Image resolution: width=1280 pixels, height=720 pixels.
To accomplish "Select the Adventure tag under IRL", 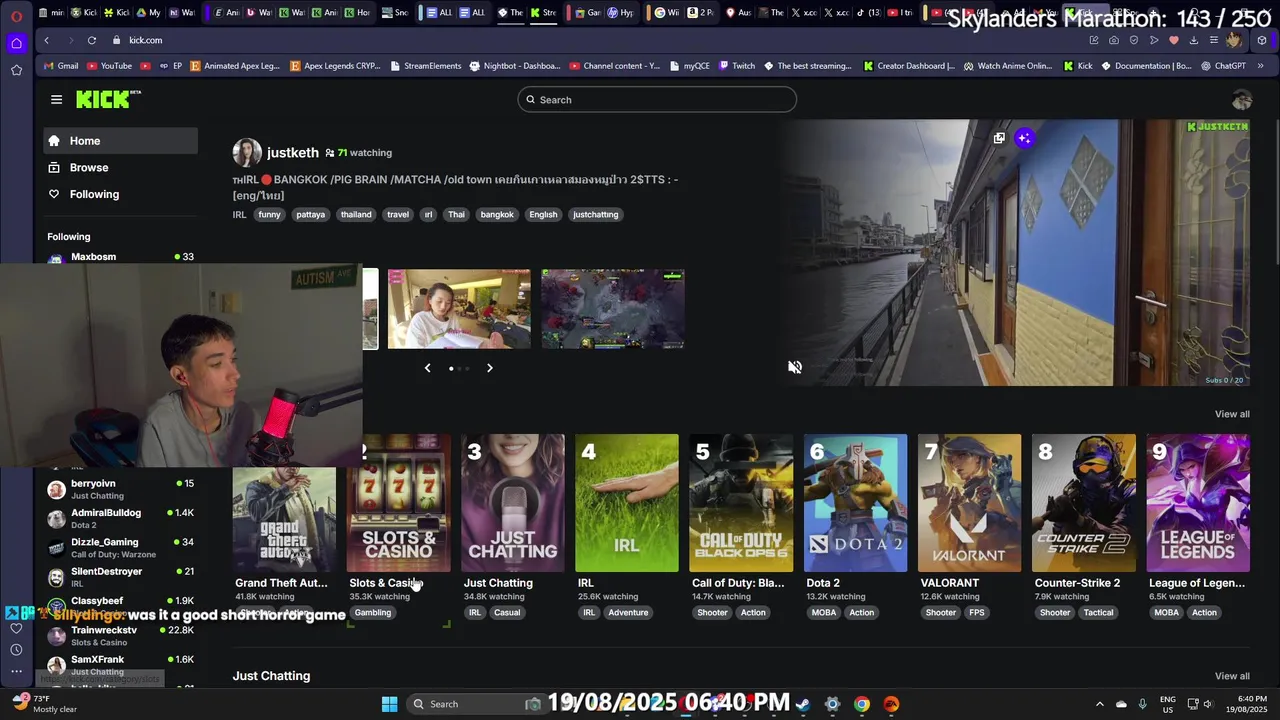I will pyautogui.click(x=628, y=612).
